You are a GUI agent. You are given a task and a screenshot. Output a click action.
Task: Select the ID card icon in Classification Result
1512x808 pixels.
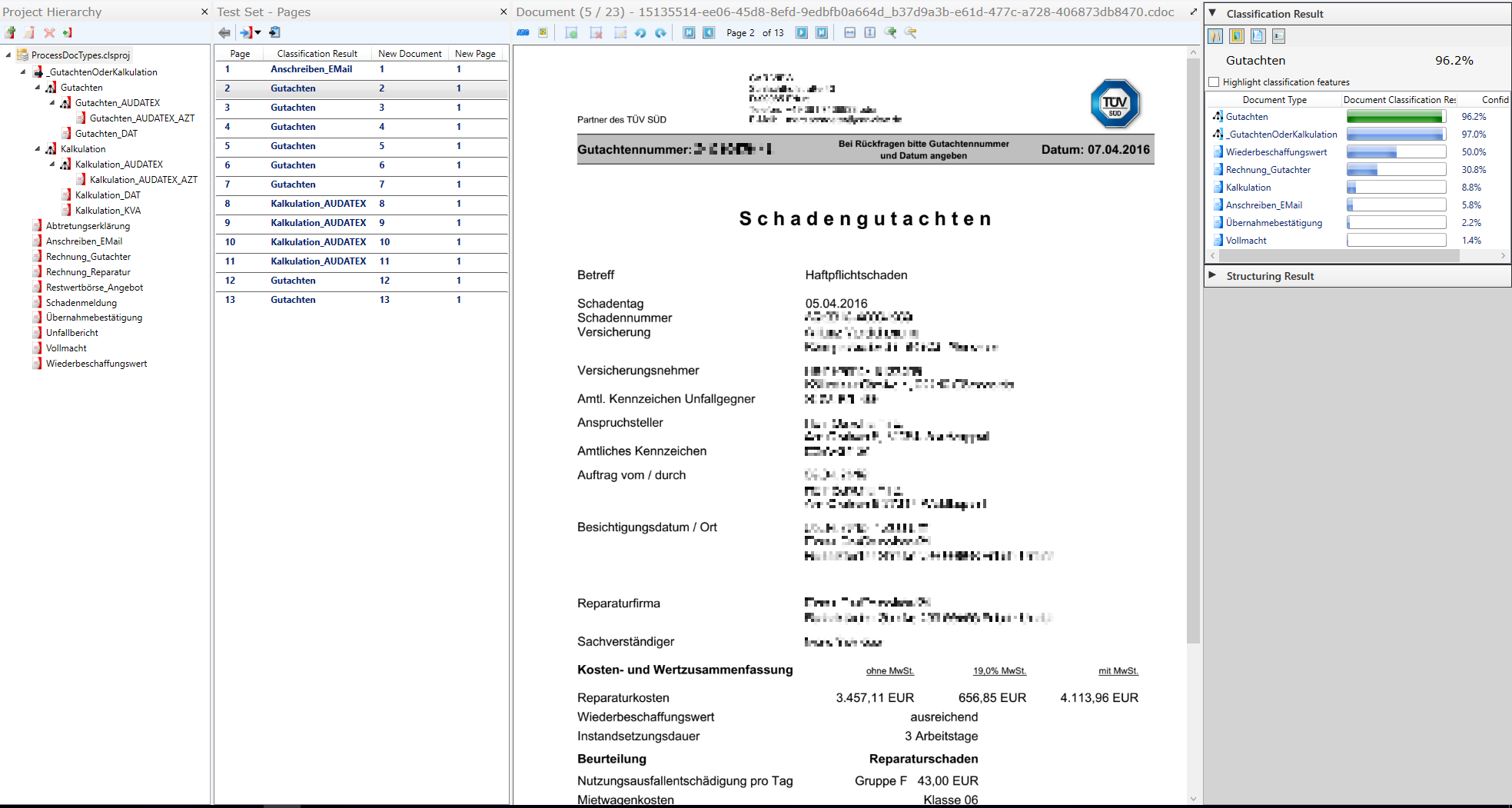tap(1278, 36)
